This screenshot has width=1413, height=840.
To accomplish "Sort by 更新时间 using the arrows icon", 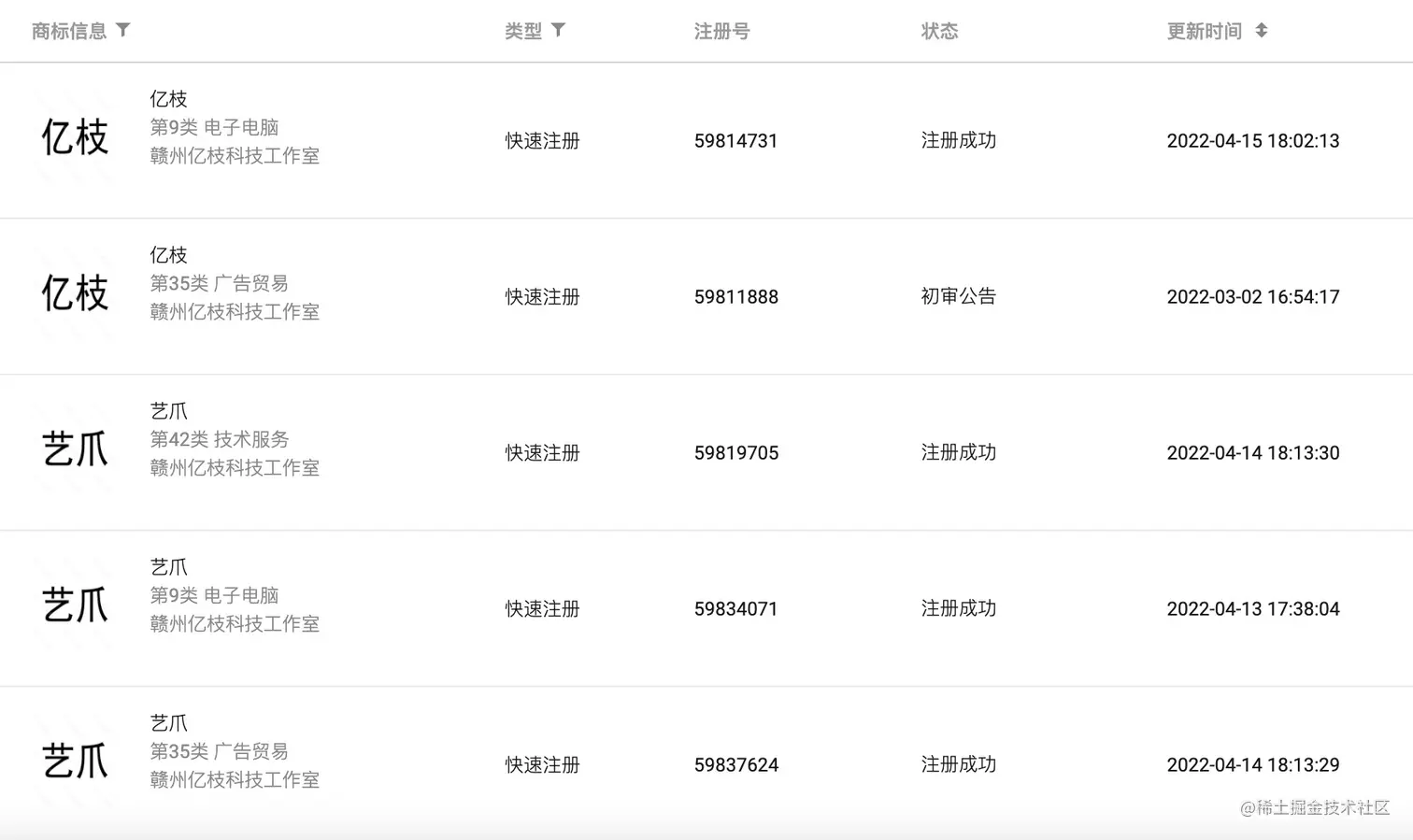I will [x=1261, y=30].
